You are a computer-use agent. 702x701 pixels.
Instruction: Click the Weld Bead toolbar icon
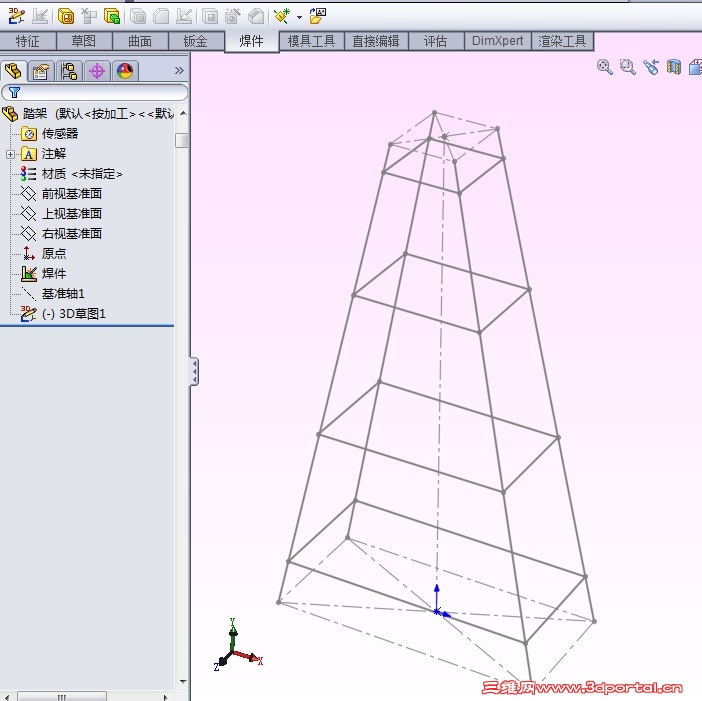pos(184,17)
